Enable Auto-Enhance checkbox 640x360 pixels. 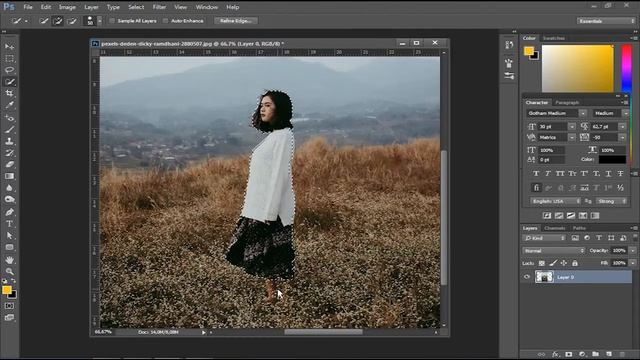pyautogui.click(x=165, y=21)
